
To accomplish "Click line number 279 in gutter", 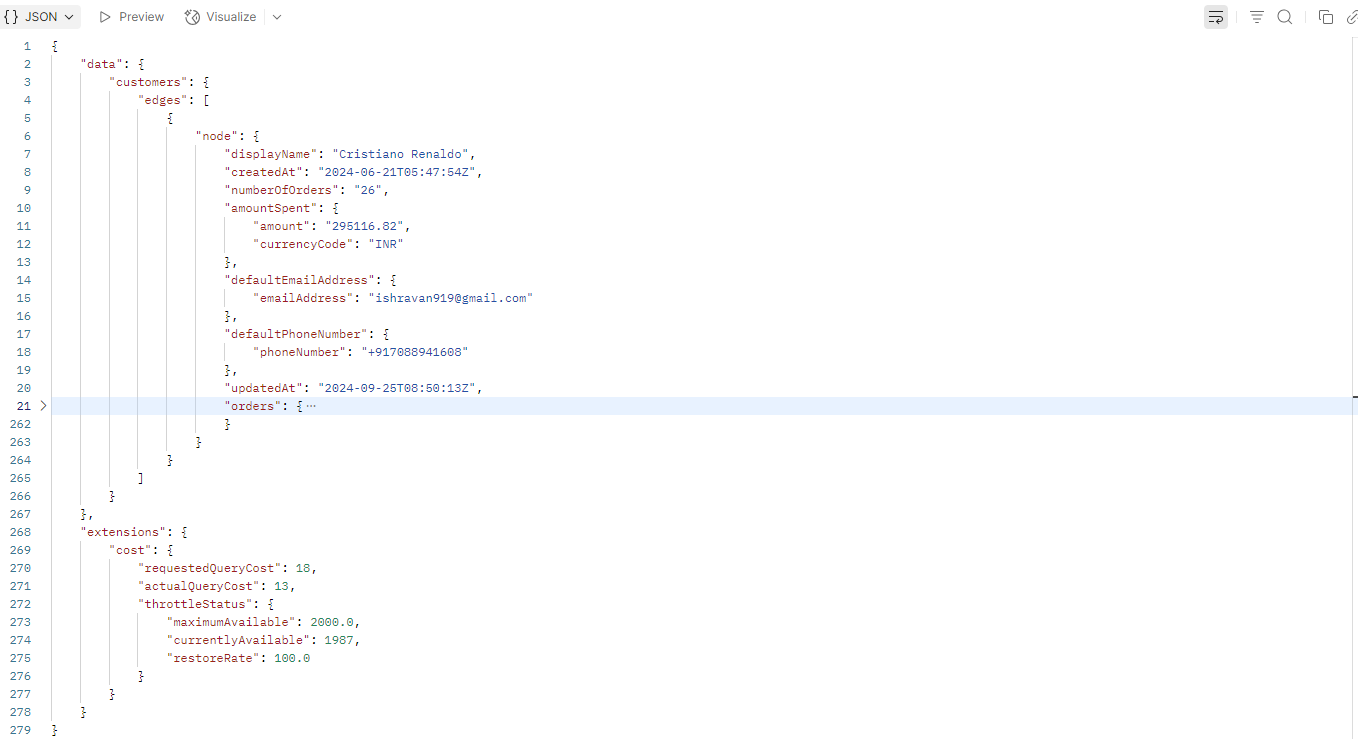I will coord(21,730).
